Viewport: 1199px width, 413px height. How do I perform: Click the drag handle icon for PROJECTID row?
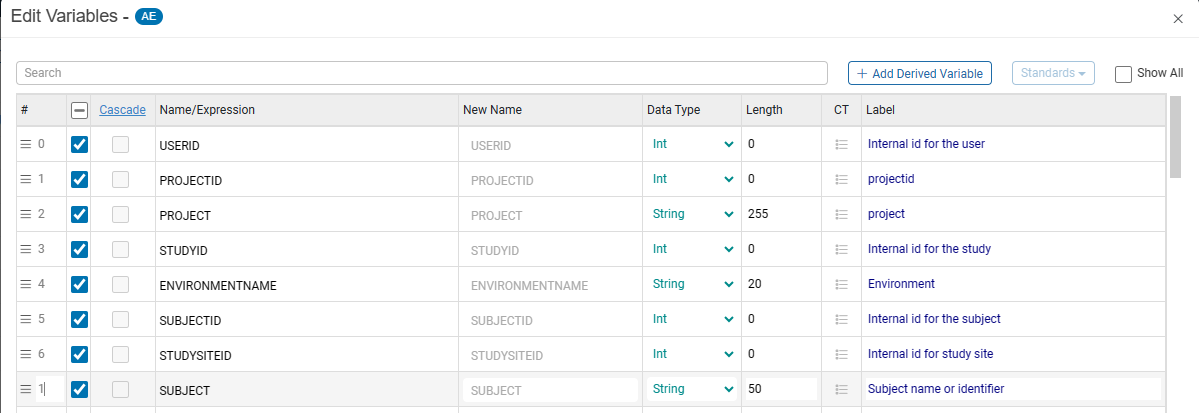26,179
